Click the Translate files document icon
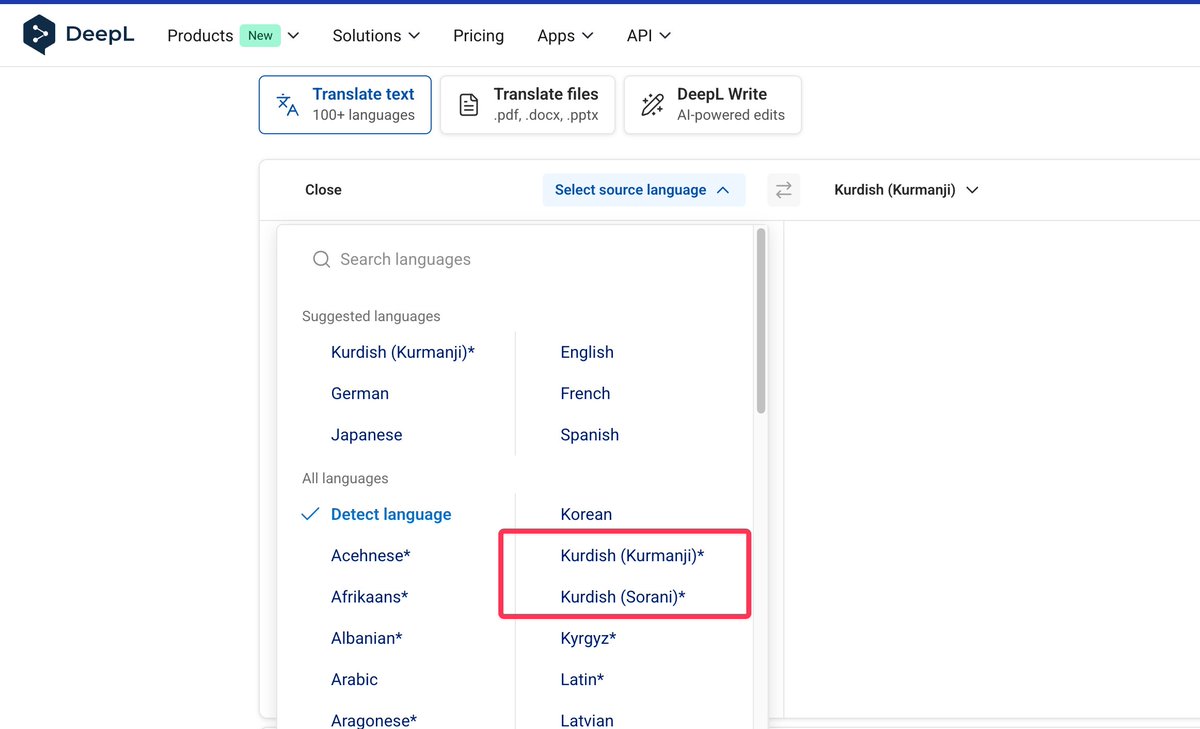 coord(469,105)
